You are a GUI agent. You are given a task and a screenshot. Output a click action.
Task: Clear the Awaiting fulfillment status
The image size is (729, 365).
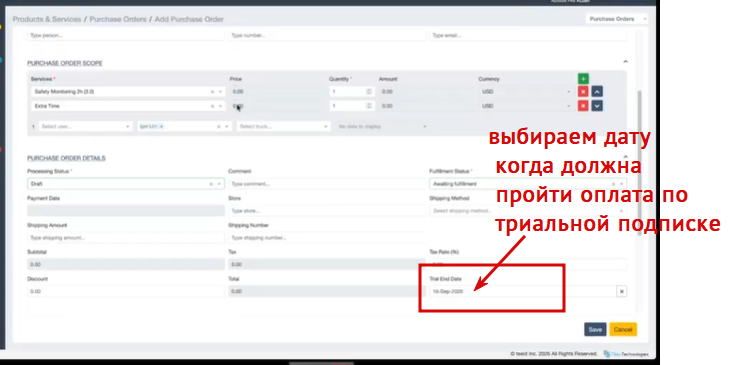(613, 184)
